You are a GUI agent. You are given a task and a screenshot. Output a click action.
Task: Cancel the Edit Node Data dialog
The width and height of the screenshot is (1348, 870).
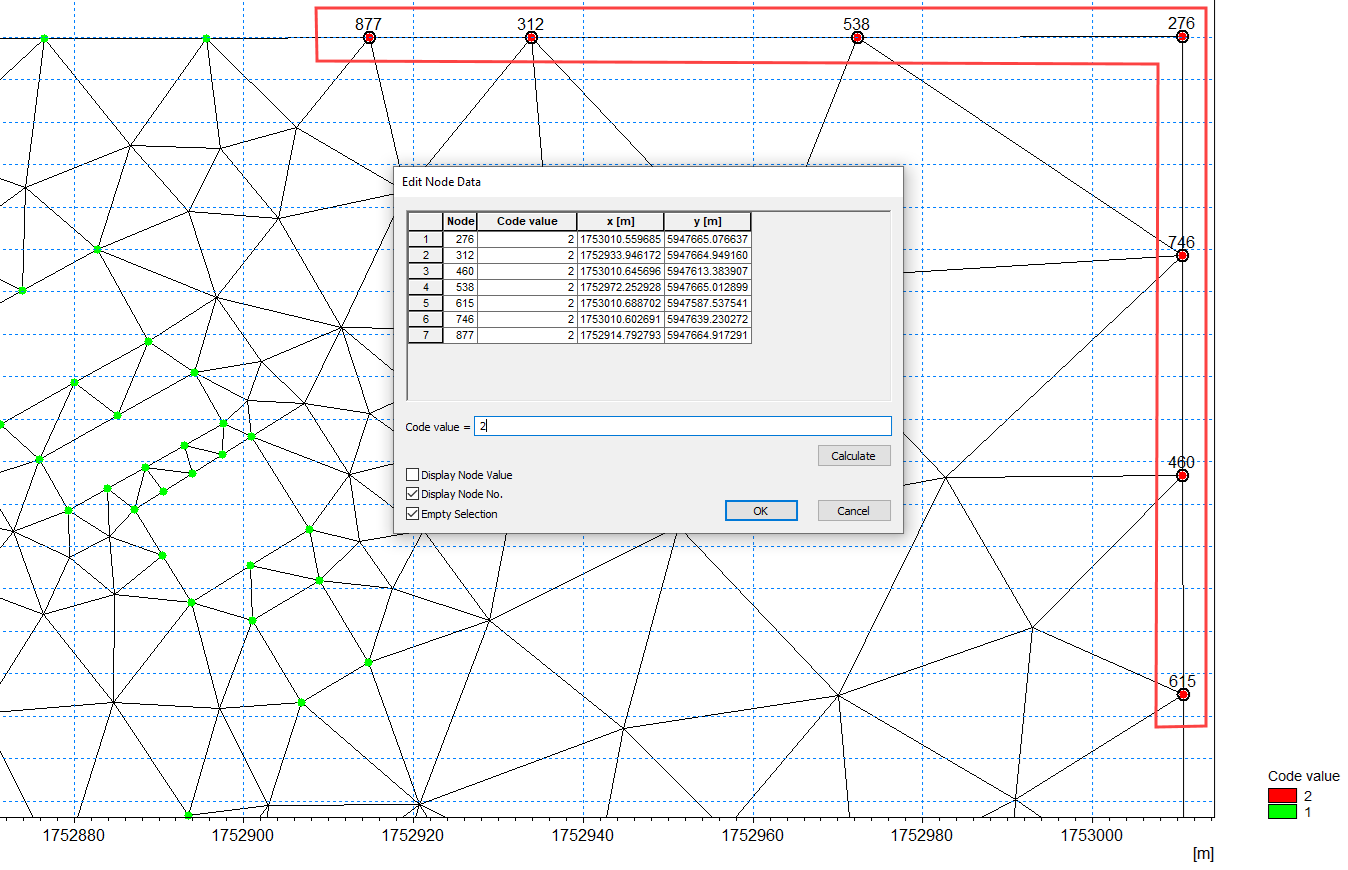click(853, 511)
